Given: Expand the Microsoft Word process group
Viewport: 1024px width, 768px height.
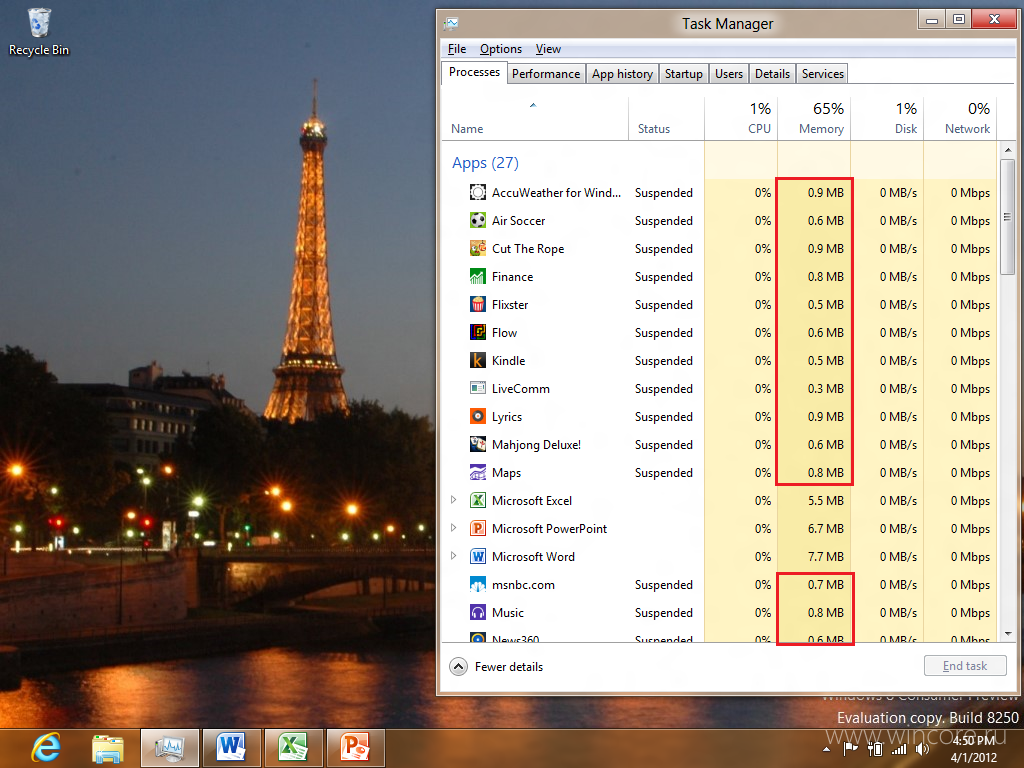Looking at the screenshot, I should (x=453, y=556).
